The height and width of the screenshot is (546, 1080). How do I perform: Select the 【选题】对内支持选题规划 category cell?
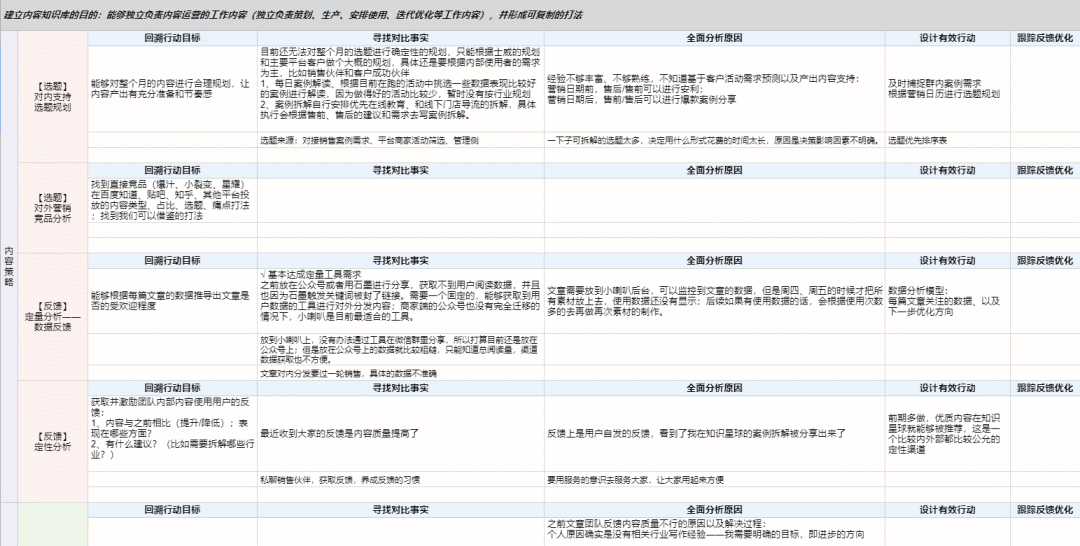[52, 96]
